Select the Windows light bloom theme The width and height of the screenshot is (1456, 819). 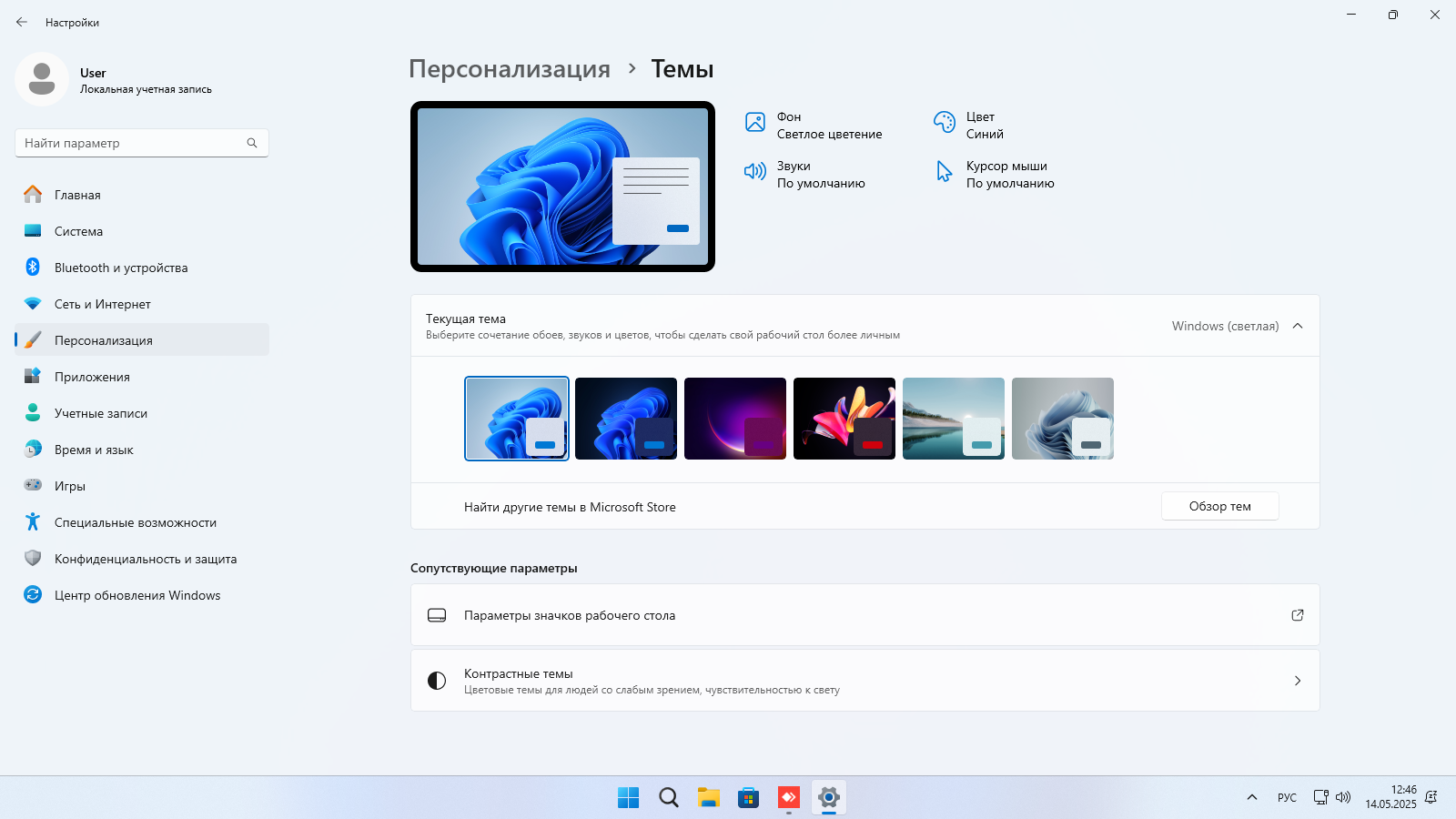tap(517, 419)
